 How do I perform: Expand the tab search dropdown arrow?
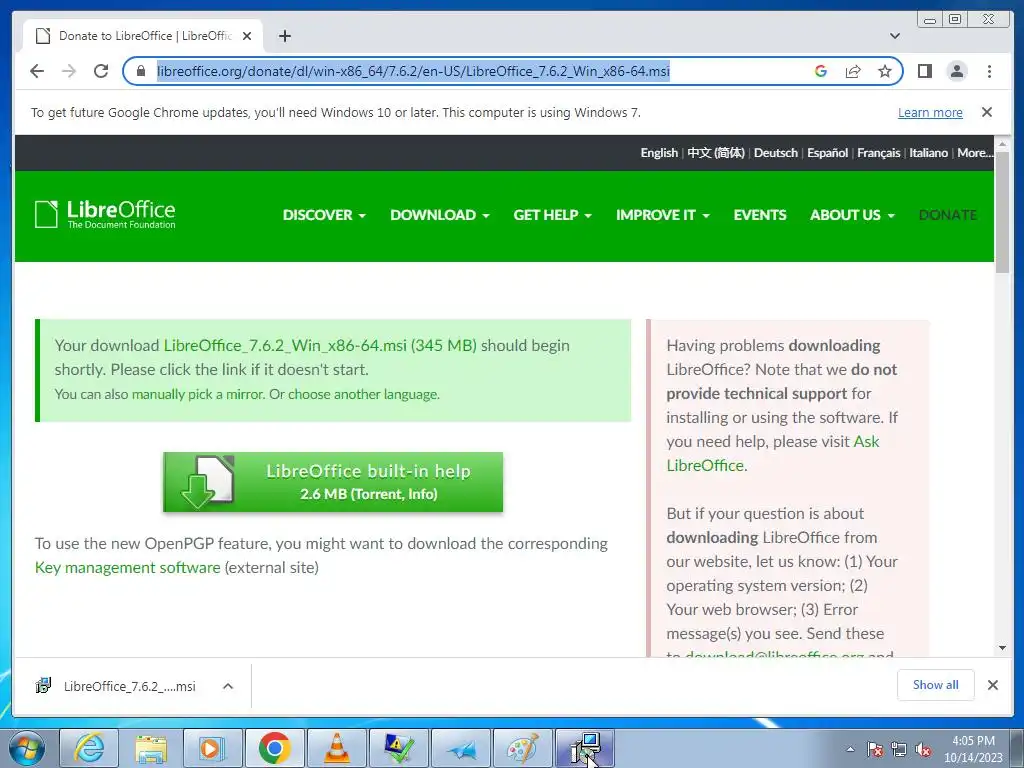pyautogui.click(x=895, y=36)
